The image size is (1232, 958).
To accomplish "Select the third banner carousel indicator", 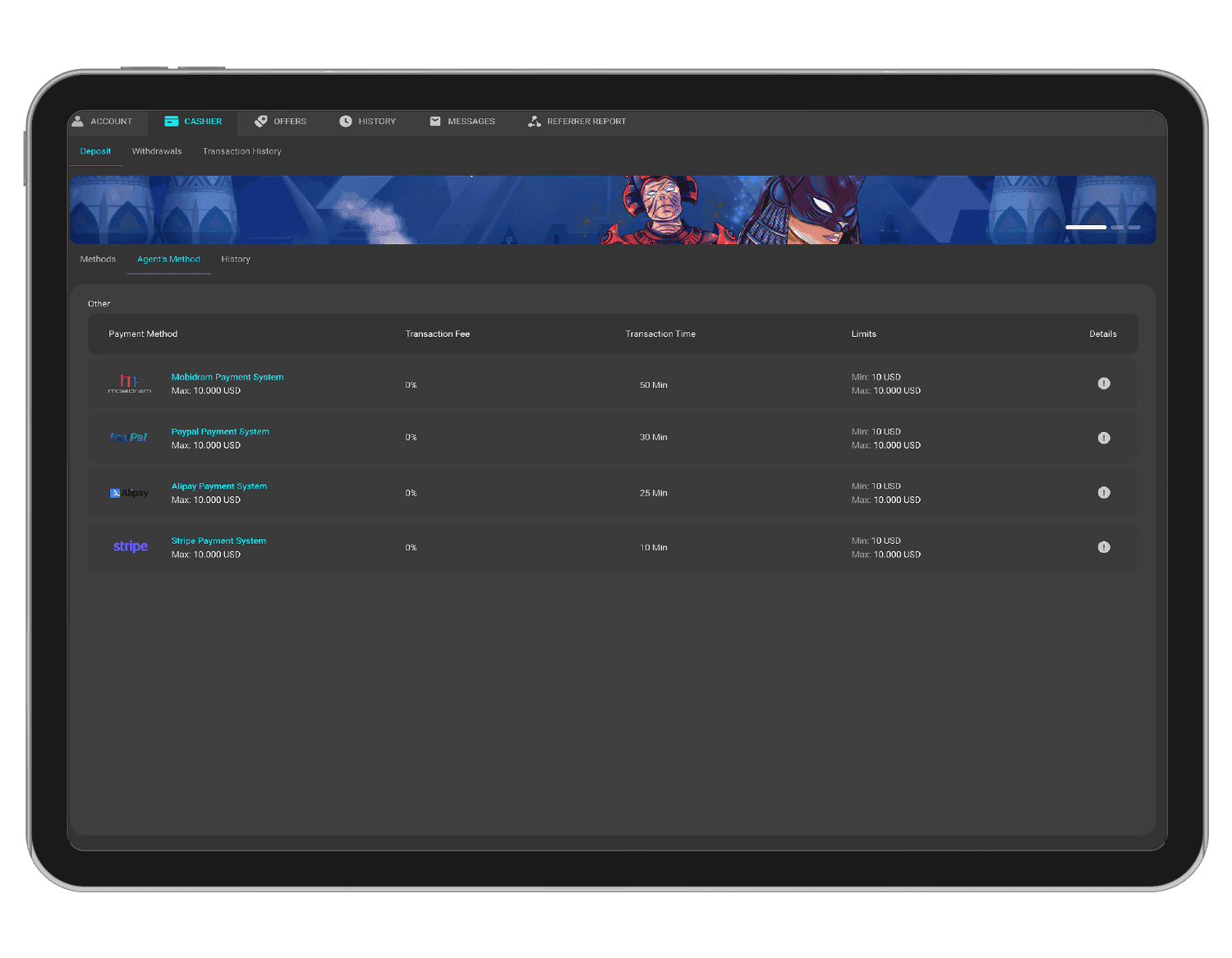I will [1134, 227].
